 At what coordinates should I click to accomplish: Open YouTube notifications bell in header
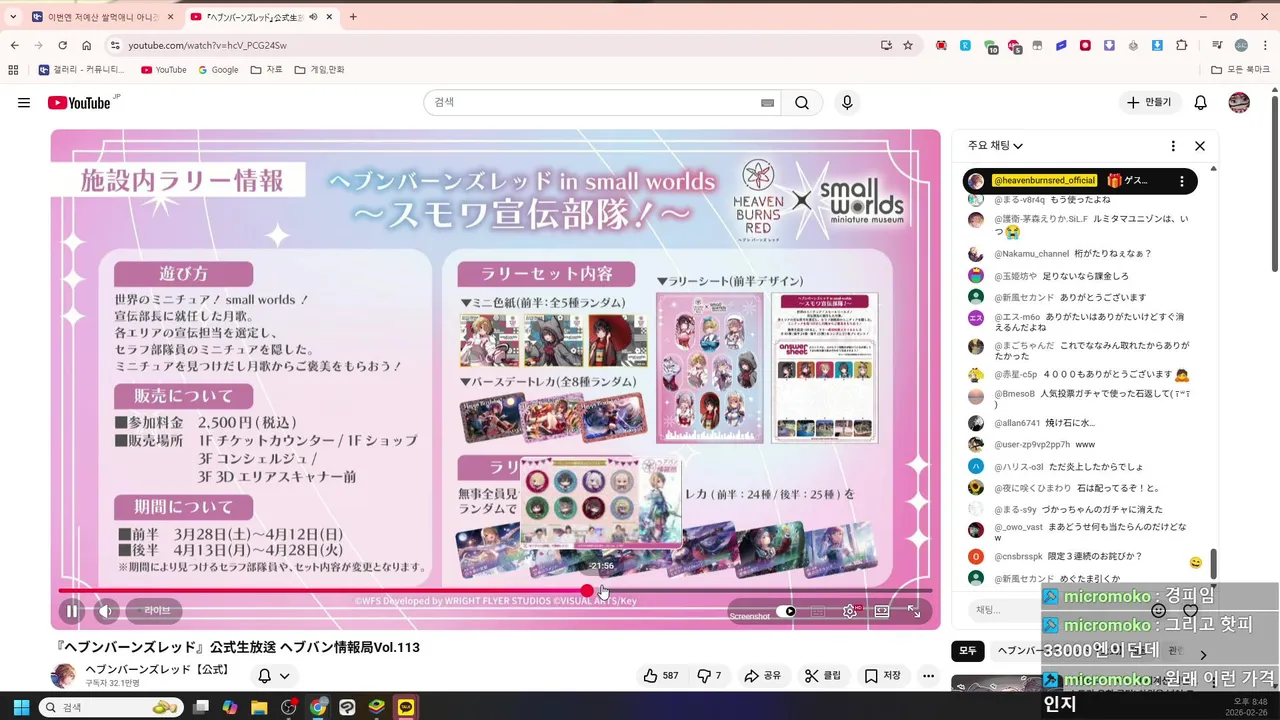[x=1201, y=102]
